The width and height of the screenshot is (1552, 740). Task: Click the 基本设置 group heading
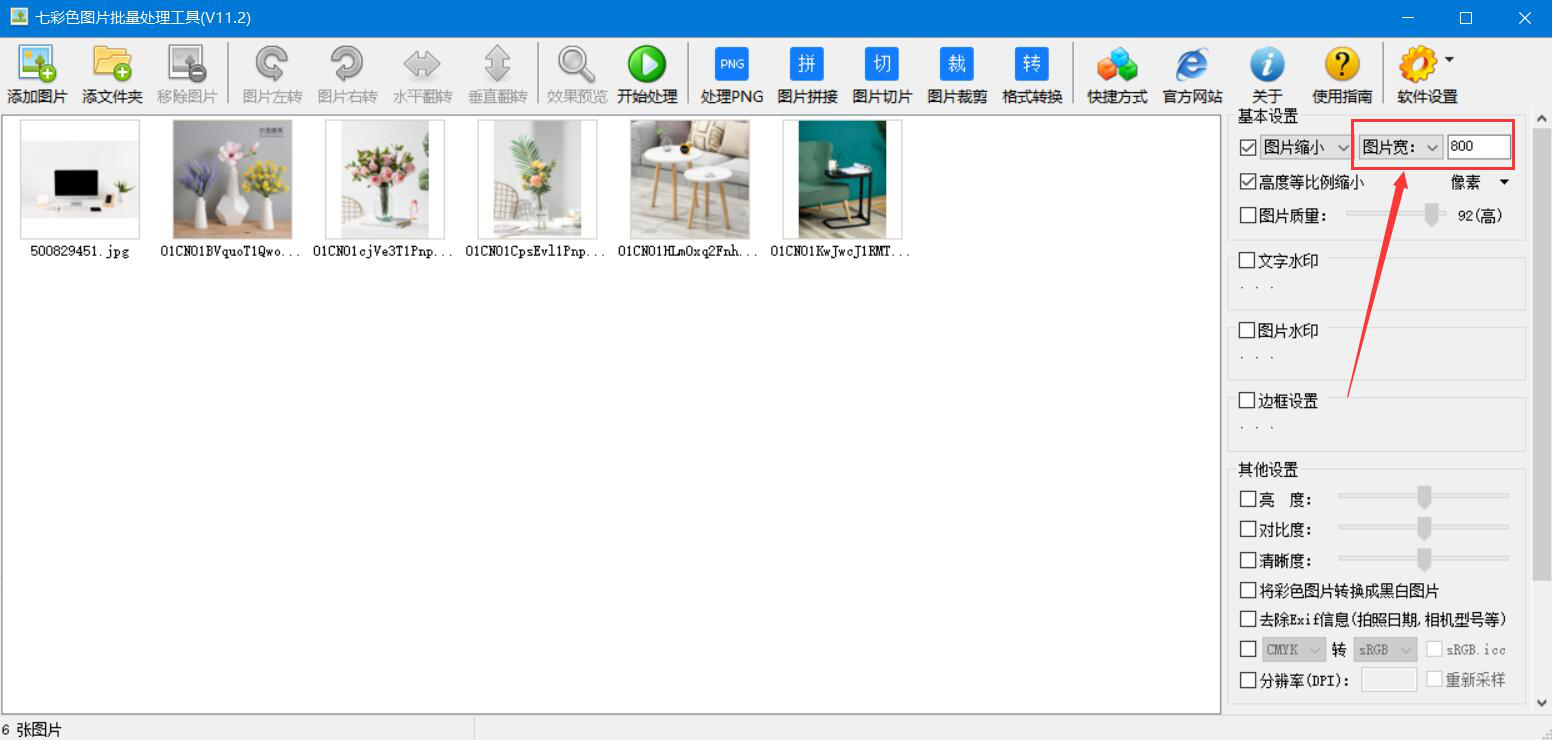1268,117
